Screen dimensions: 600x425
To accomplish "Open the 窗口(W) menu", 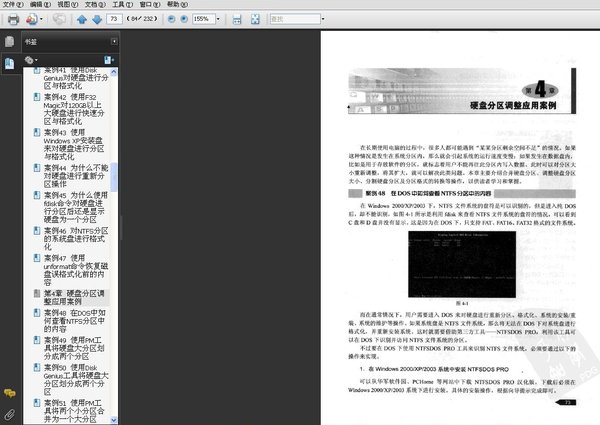I will pos(150,4).
